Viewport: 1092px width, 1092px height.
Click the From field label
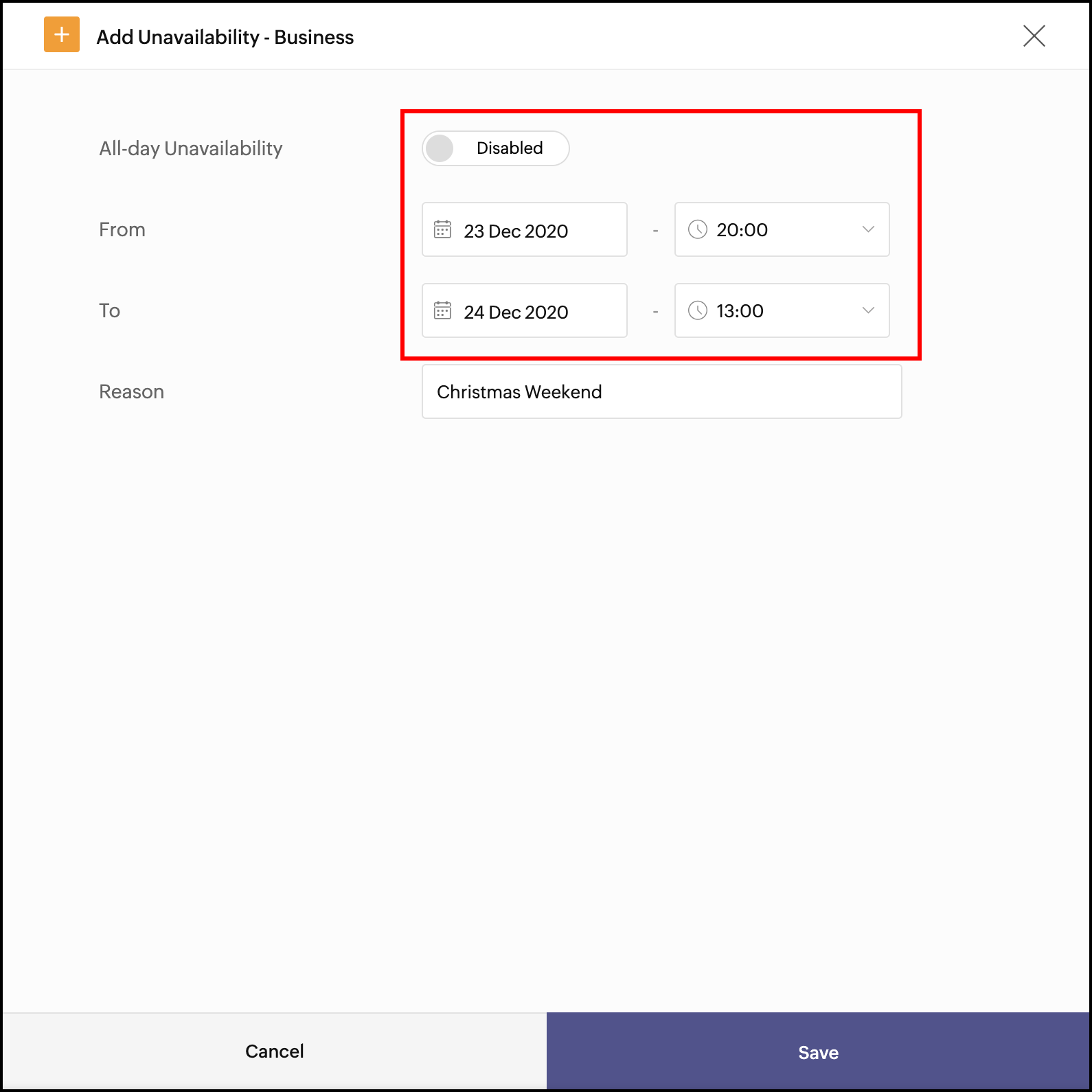pos(122,229)
